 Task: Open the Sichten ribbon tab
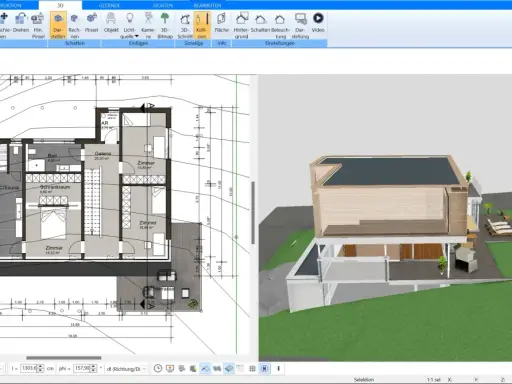(x=163, y=5)
